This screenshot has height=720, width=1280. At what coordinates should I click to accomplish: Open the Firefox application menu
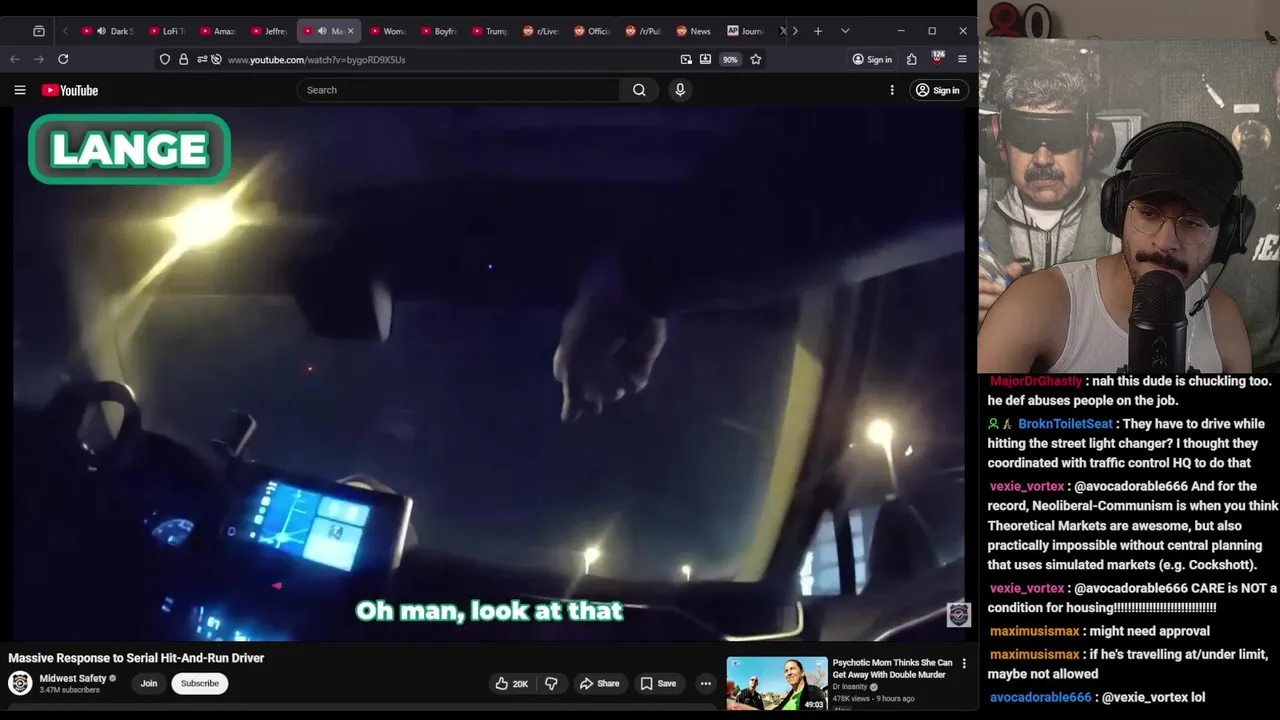(x=962, y=59)
